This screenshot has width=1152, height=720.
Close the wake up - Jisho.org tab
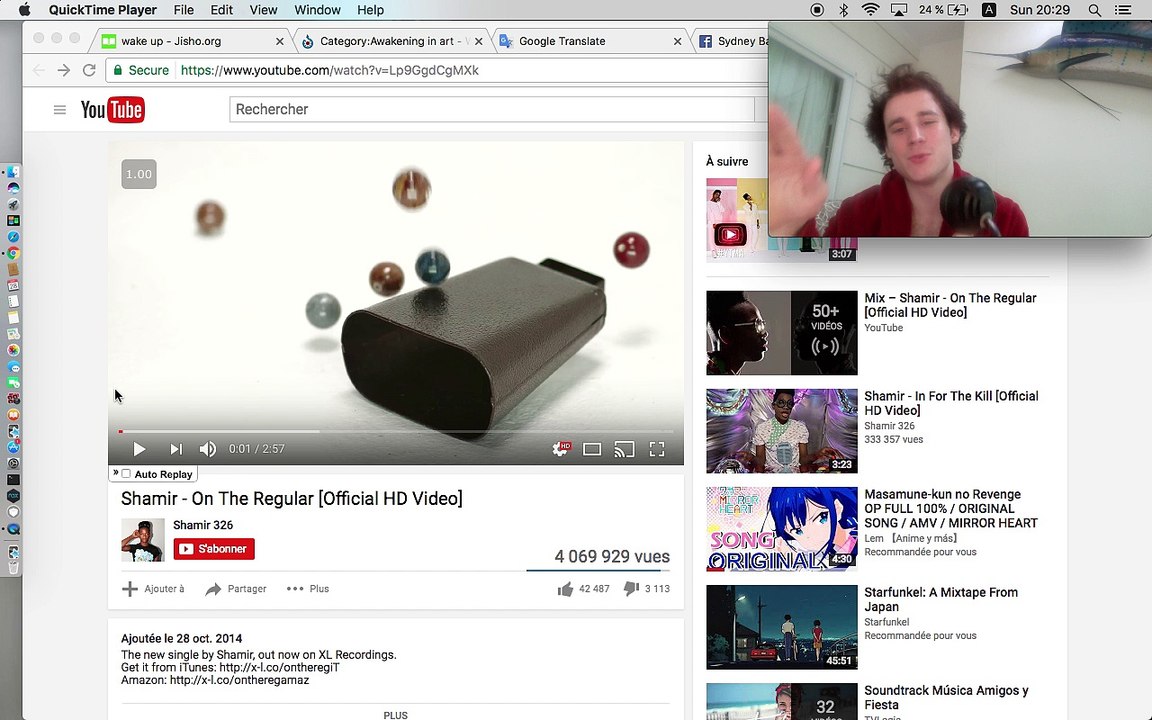coord(279,41)
